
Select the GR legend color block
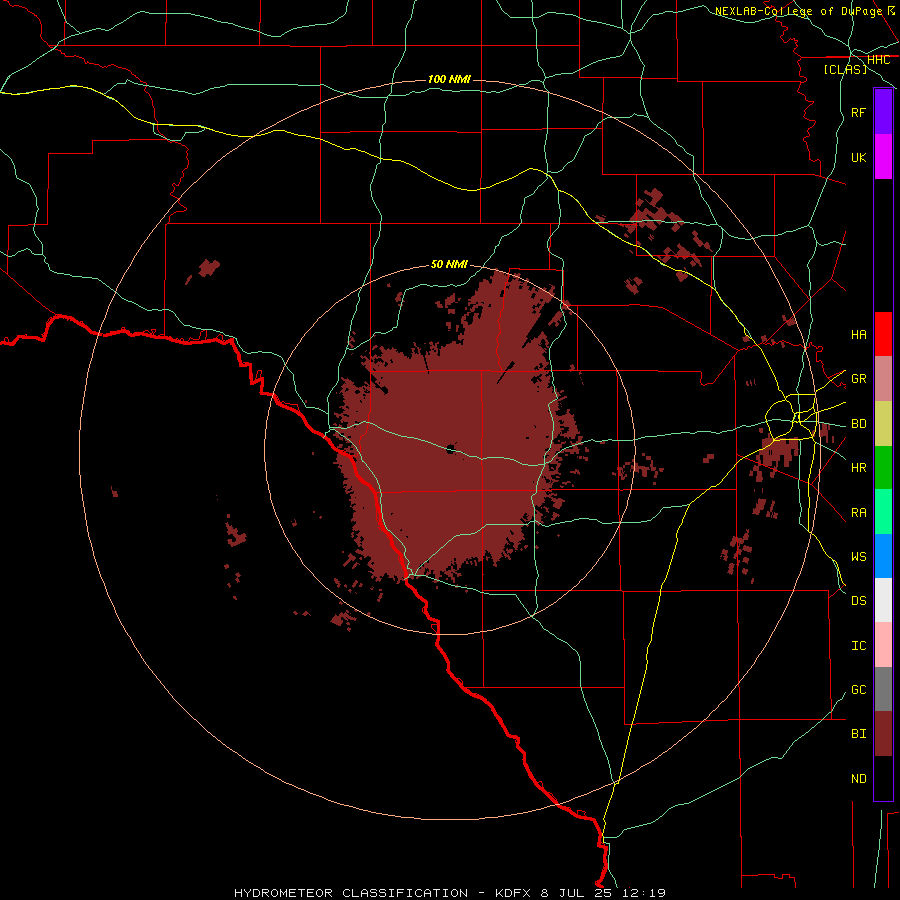tap(883, 379)
